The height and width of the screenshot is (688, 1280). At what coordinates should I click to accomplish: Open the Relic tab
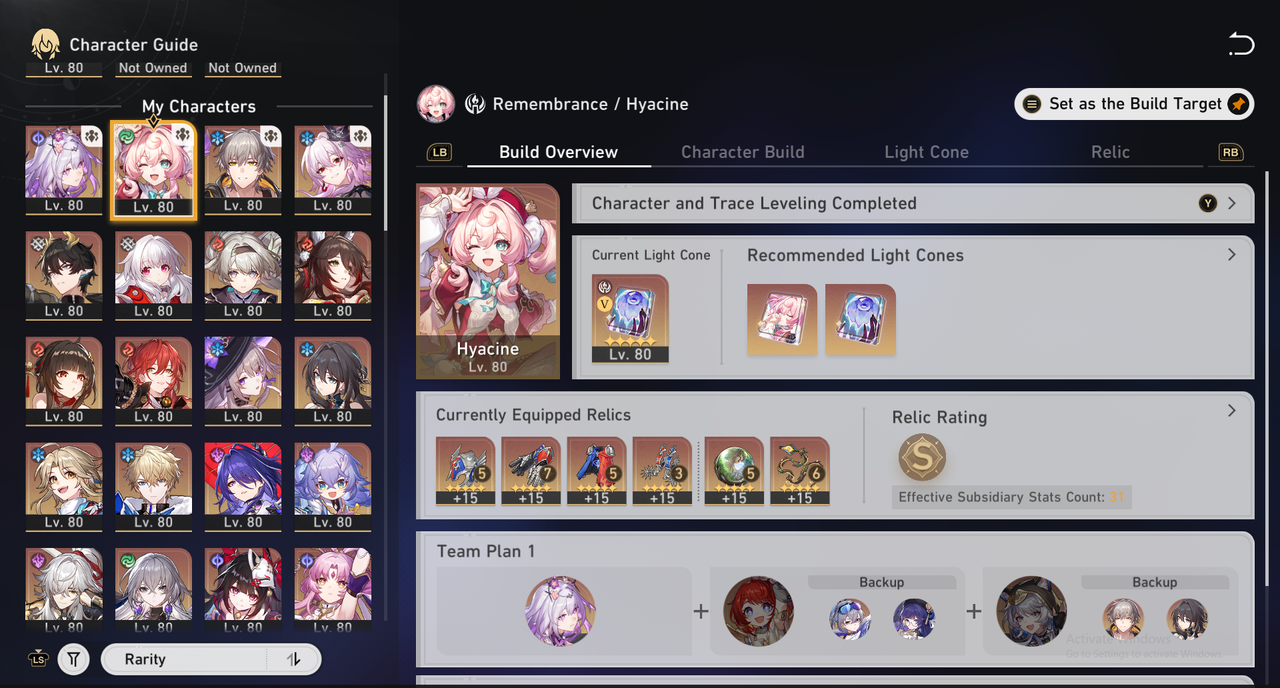pos(1110,152)
